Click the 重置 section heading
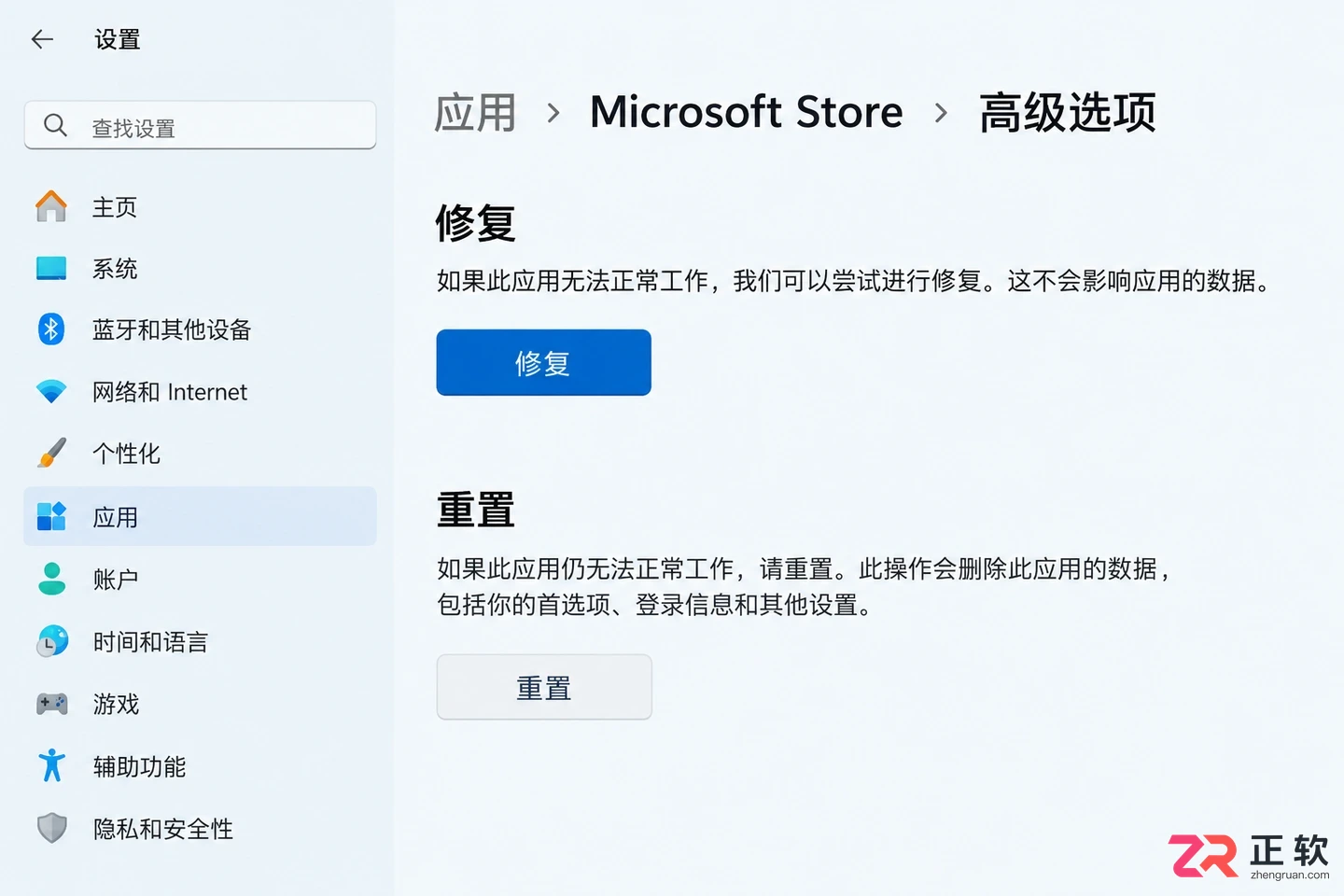This screenshot has width=1344, height=896. (x=476, y=511)
